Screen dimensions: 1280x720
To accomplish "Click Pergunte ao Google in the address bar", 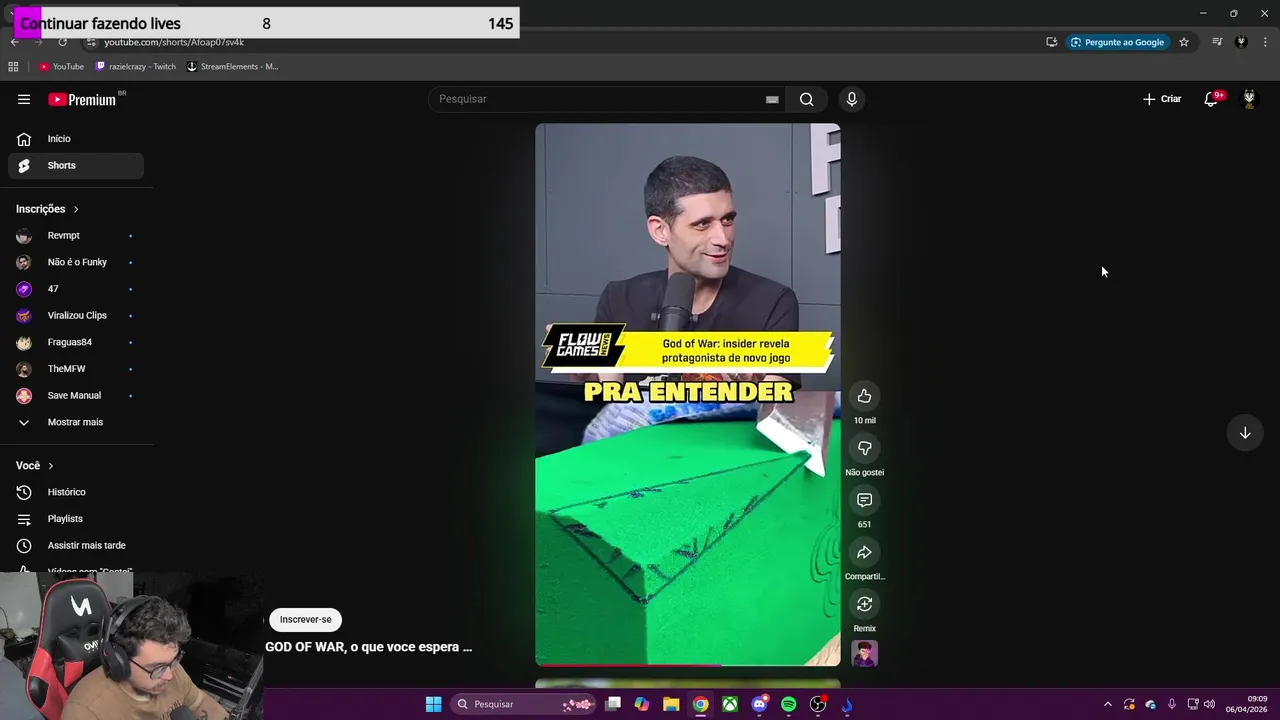I will 1117,42.
